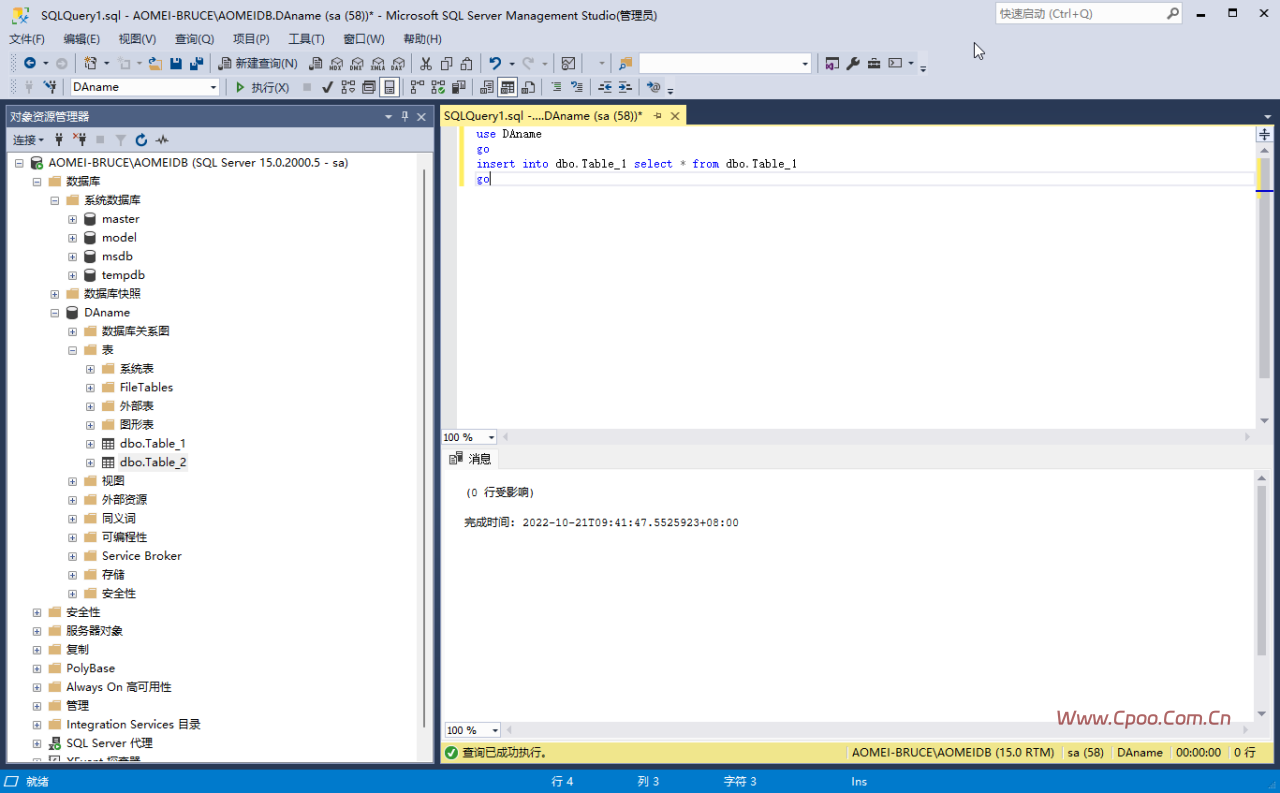Open the 文件(F) menu
1280x793 pixels.
point(27,39)
